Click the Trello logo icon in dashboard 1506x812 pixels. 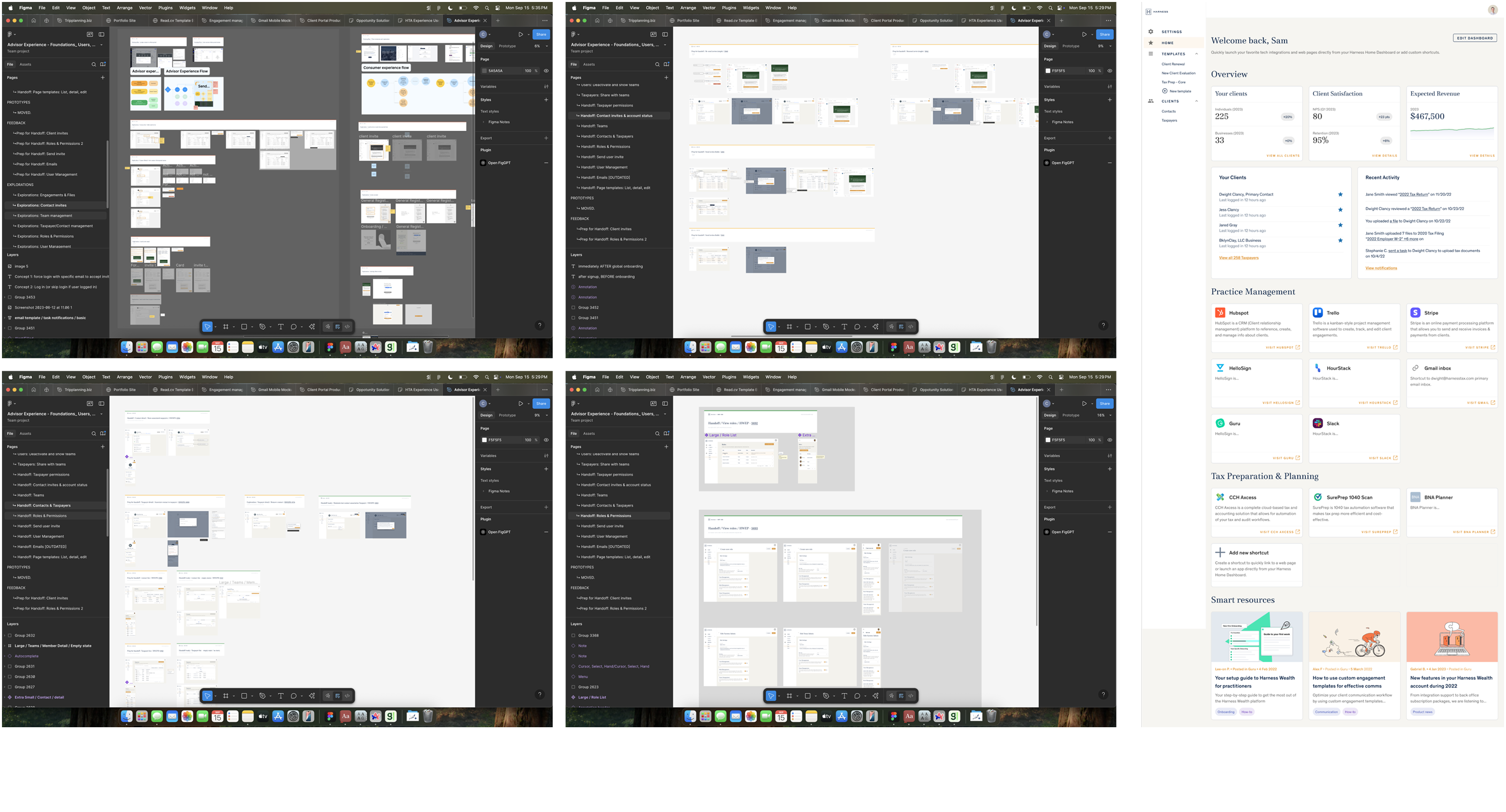click(x=1318, y=313)
